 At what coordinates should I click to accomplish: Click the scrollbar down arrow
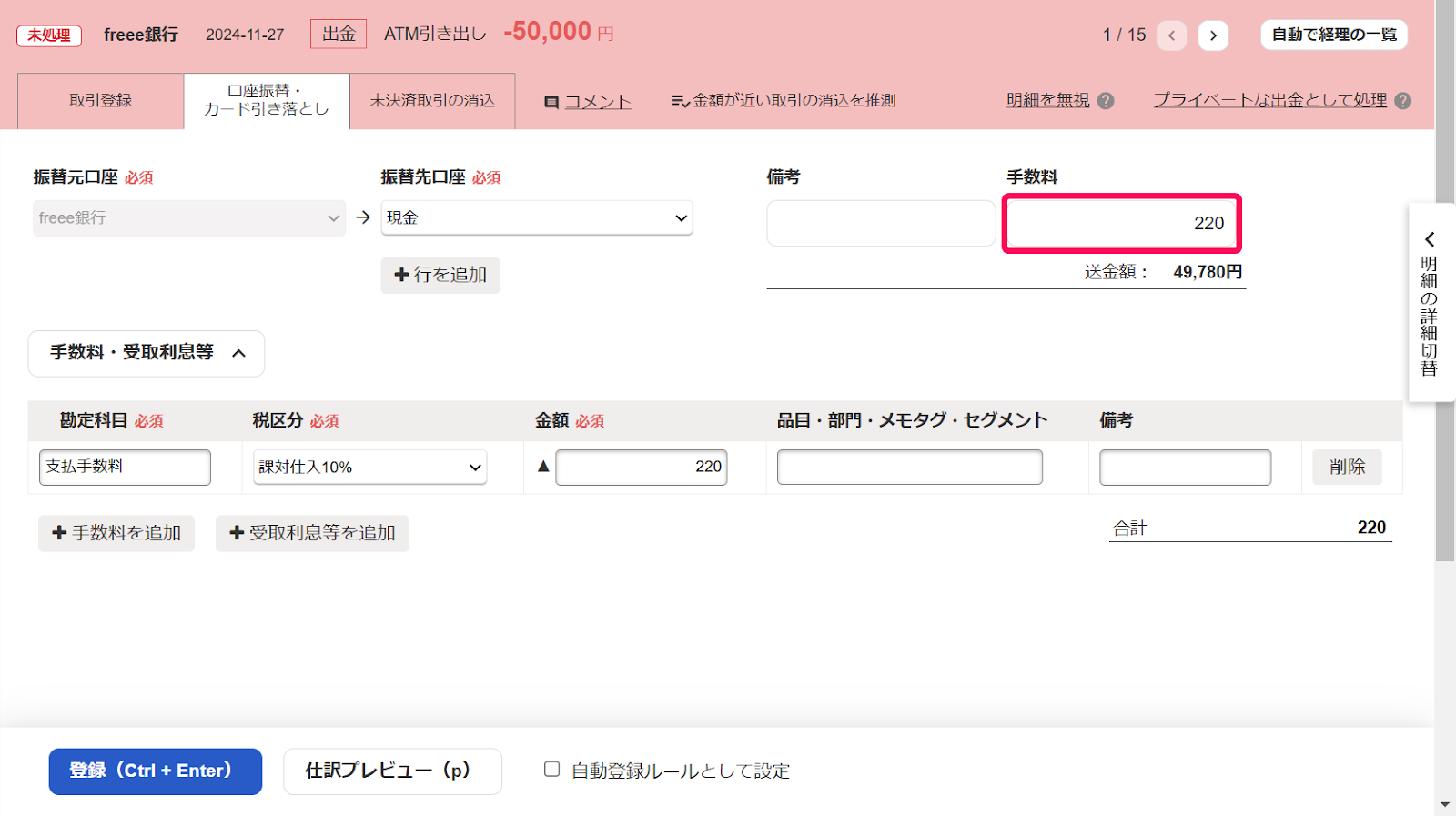point(1445,805)
